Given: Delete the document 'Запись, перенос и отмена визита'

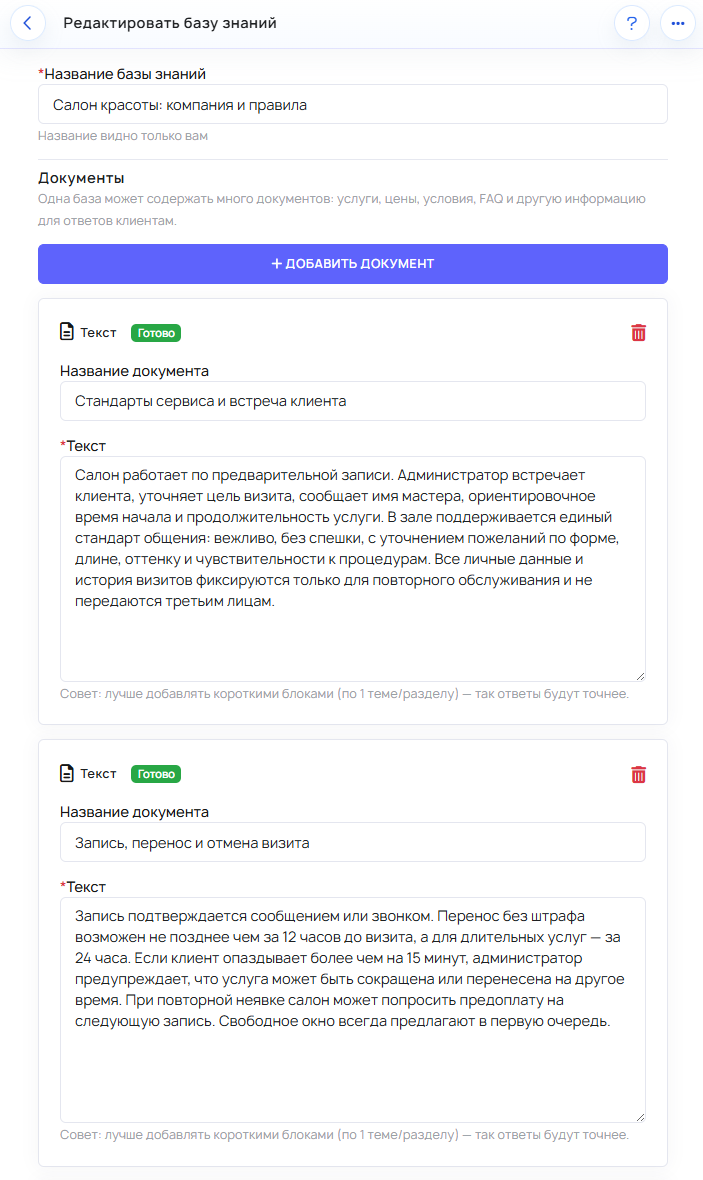Looking at the screenshot, I should pyautogui.click(x=638, y=773).
